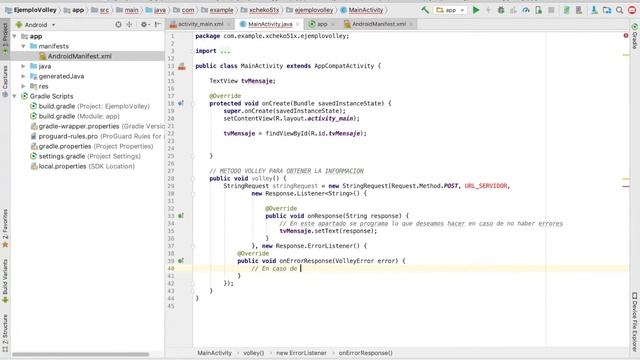Hide the Project panel with hide icon
This screenshot has height=360, width=640.
[158, 24]
